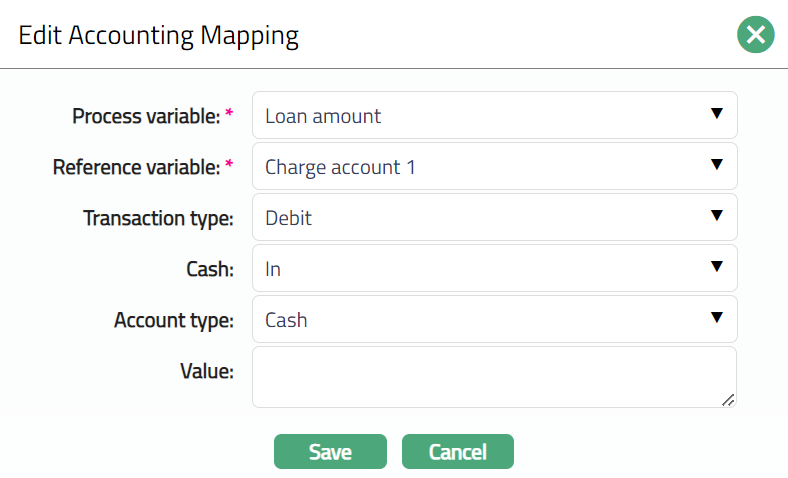Click the Transaction type dropdown arrow
The height and width of the screenshot is (478, 788).
pyautogui.click(x=716, y=217)
